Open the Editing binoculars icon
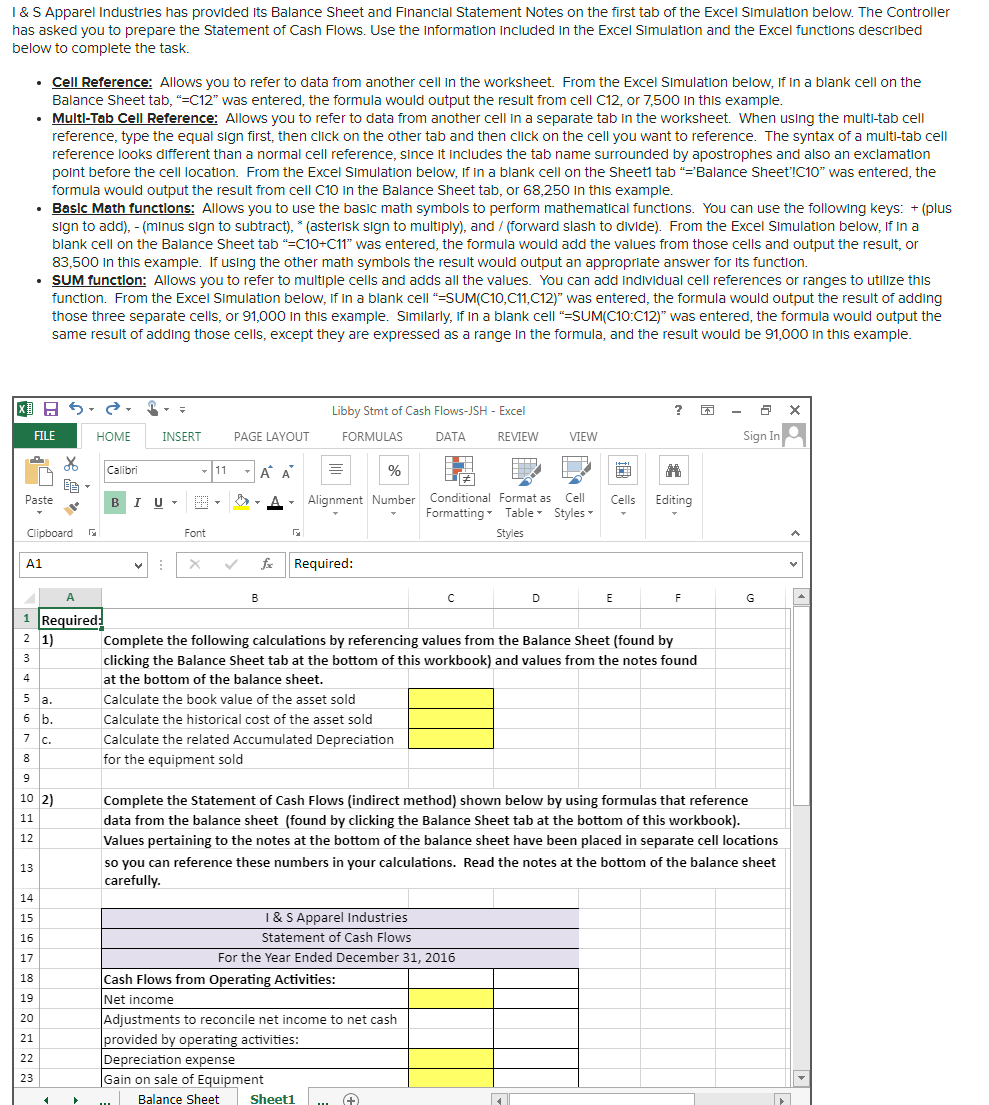This screenshot has width=989, height=1105. click(673, 470)
